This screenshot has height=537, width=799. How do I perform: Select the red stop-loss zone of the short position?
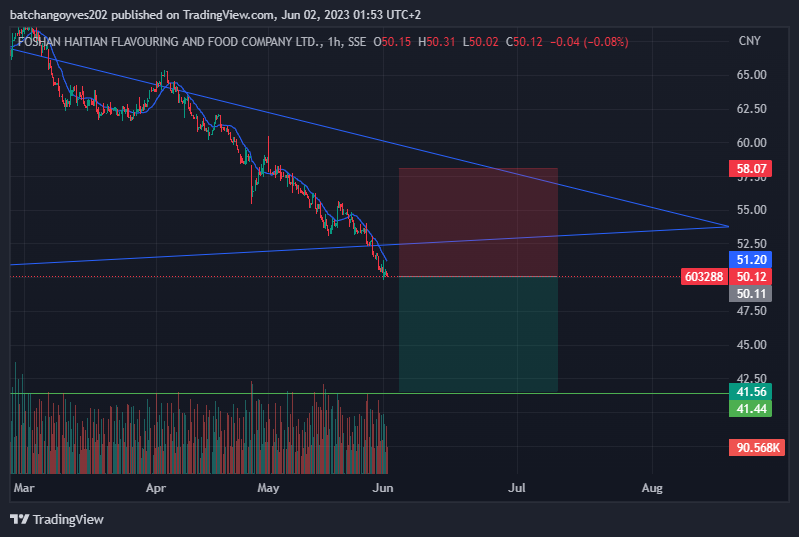pos(478,222)
